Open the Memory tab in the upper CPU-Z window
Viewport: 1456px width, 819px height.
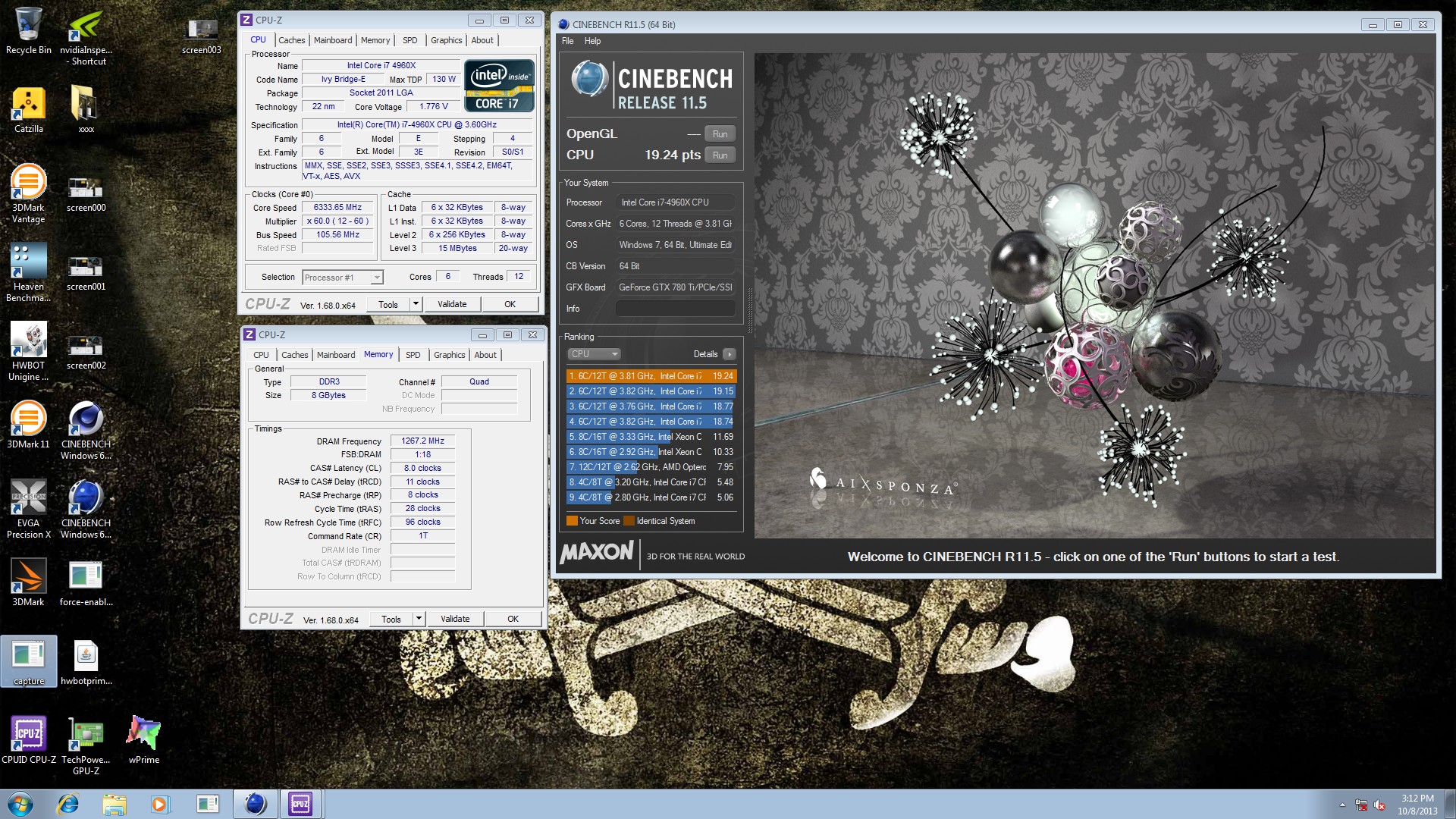click(375, 40)
